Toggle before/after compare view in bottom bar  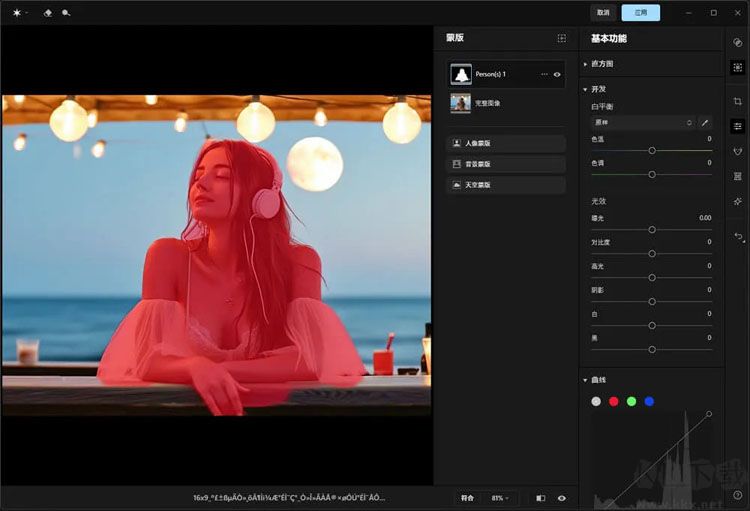541,497
